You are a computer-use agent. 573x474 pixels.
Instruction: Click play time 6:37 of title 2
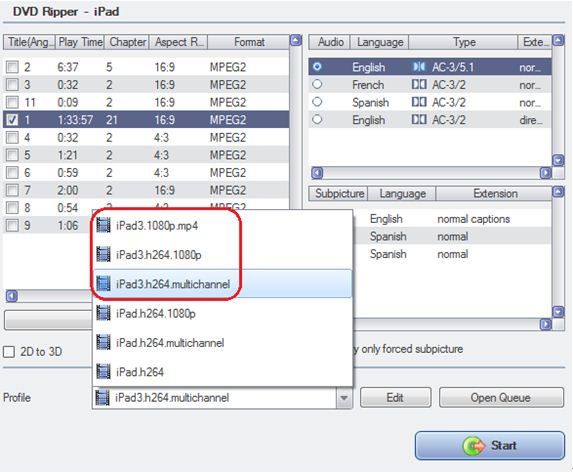coord(68,67)
